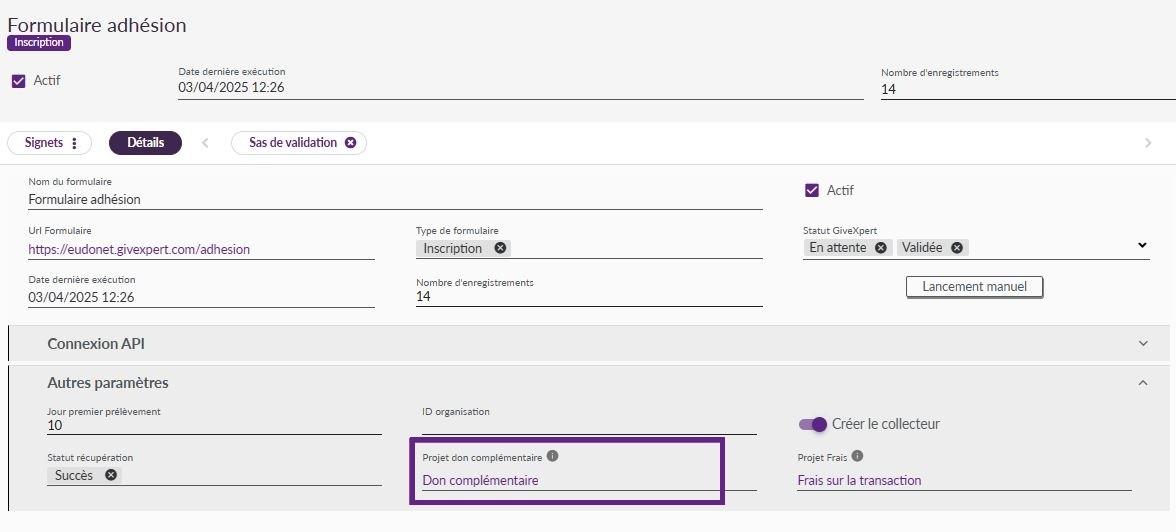Click the right tab navigation arrow
The width and height of the screenshot is (1176, 532).
click(1148, 143)
